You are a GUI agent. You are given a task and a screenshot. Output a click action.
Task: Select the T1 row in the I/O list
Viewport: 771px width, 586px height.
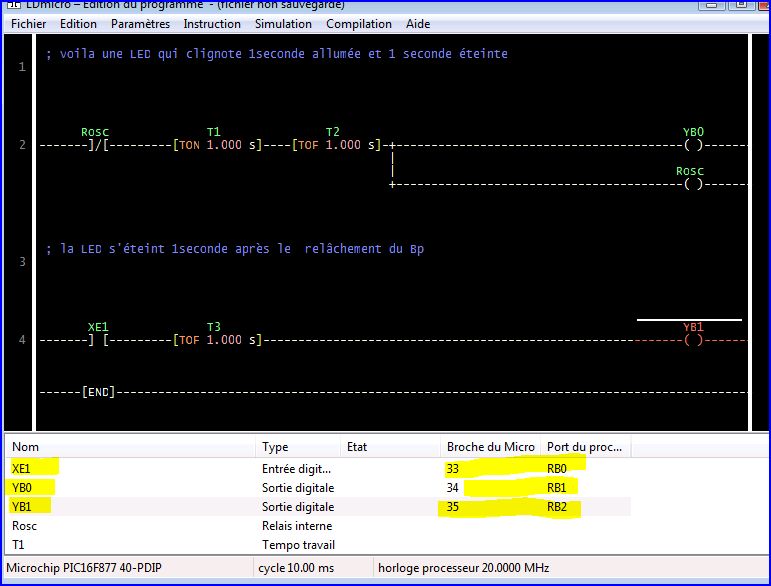[318, 545]
